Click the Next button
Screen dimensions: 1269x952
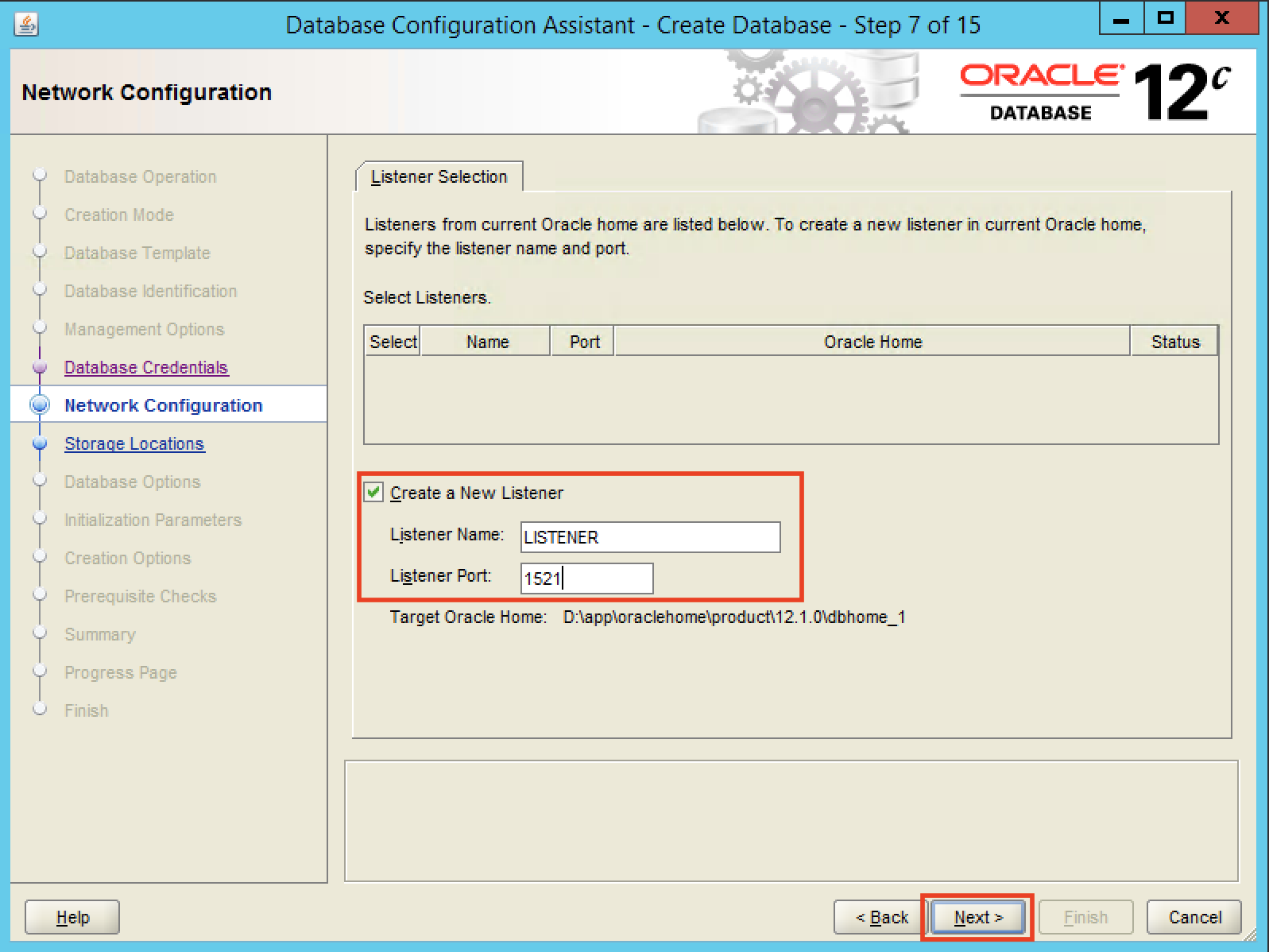(x=978, y=917)
